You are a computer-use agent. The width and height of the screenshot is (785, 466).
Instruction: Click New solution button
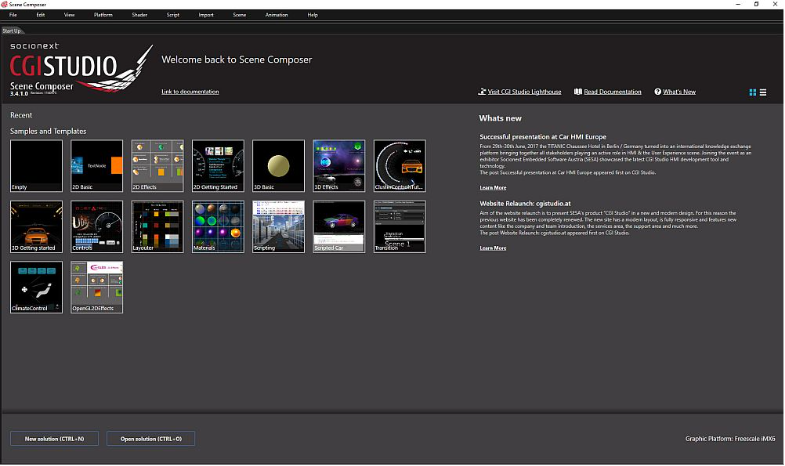click(x=55, y=439)
